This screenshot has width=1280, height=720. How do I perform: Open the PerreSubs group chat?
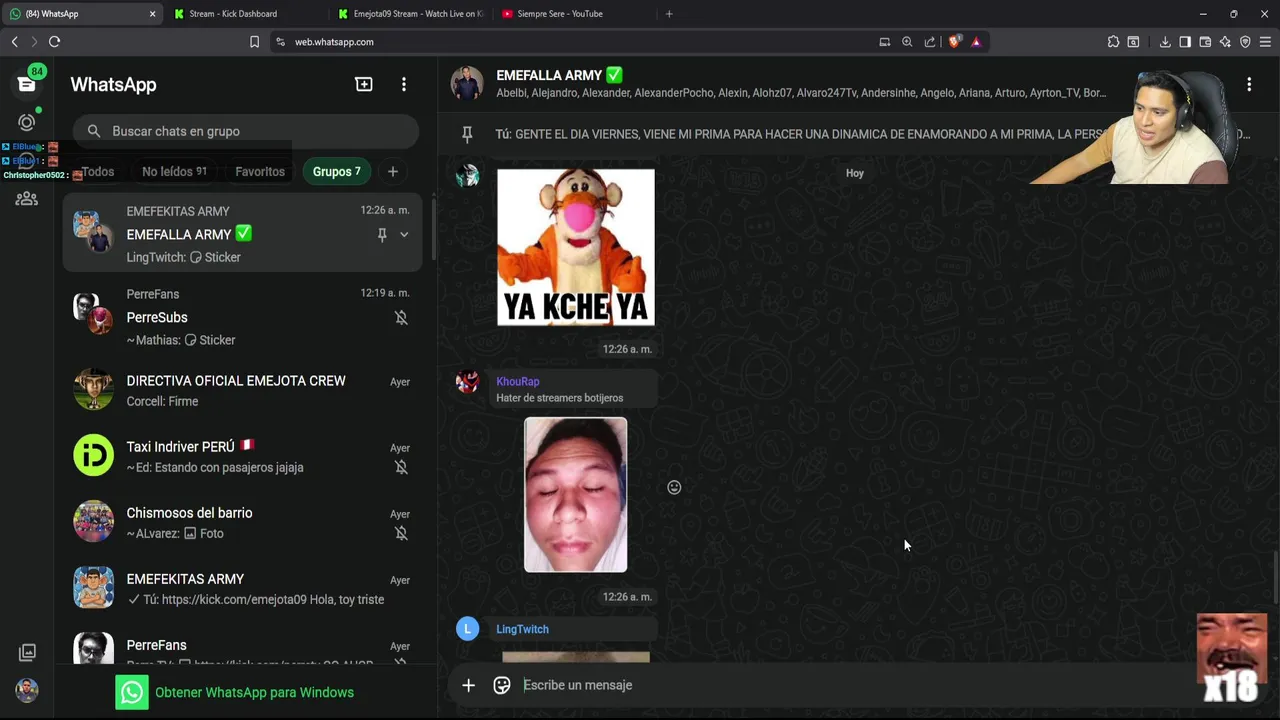[x=242, y=317]
